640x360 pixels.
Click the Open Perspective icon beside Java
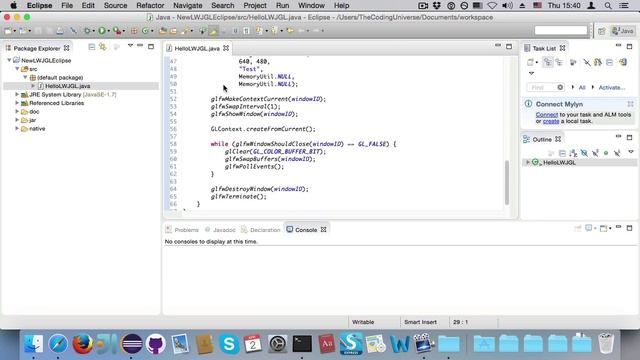click(x=602, y=31)
